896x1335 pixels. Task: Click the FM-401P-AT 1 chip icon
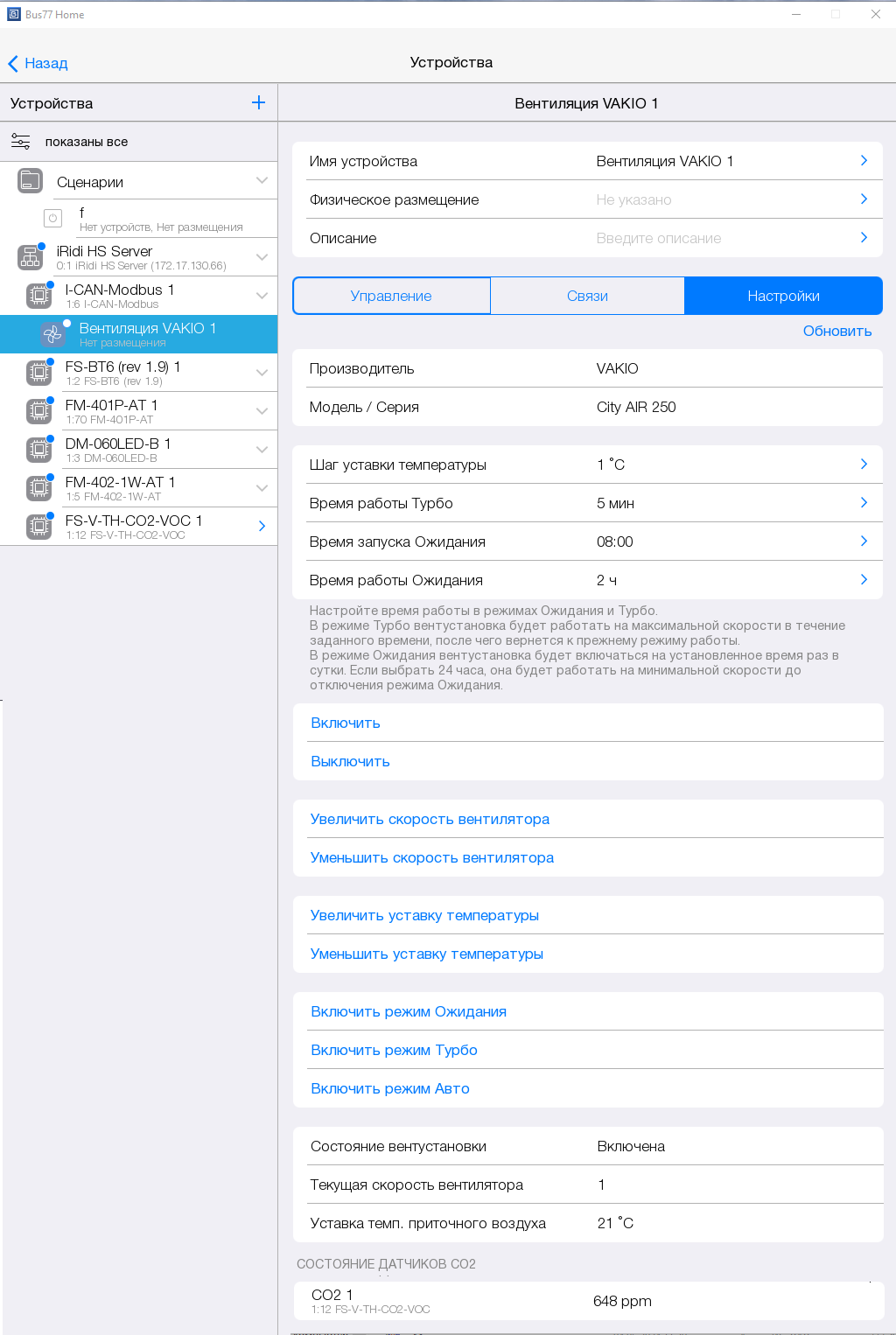[x=38, y=411]
